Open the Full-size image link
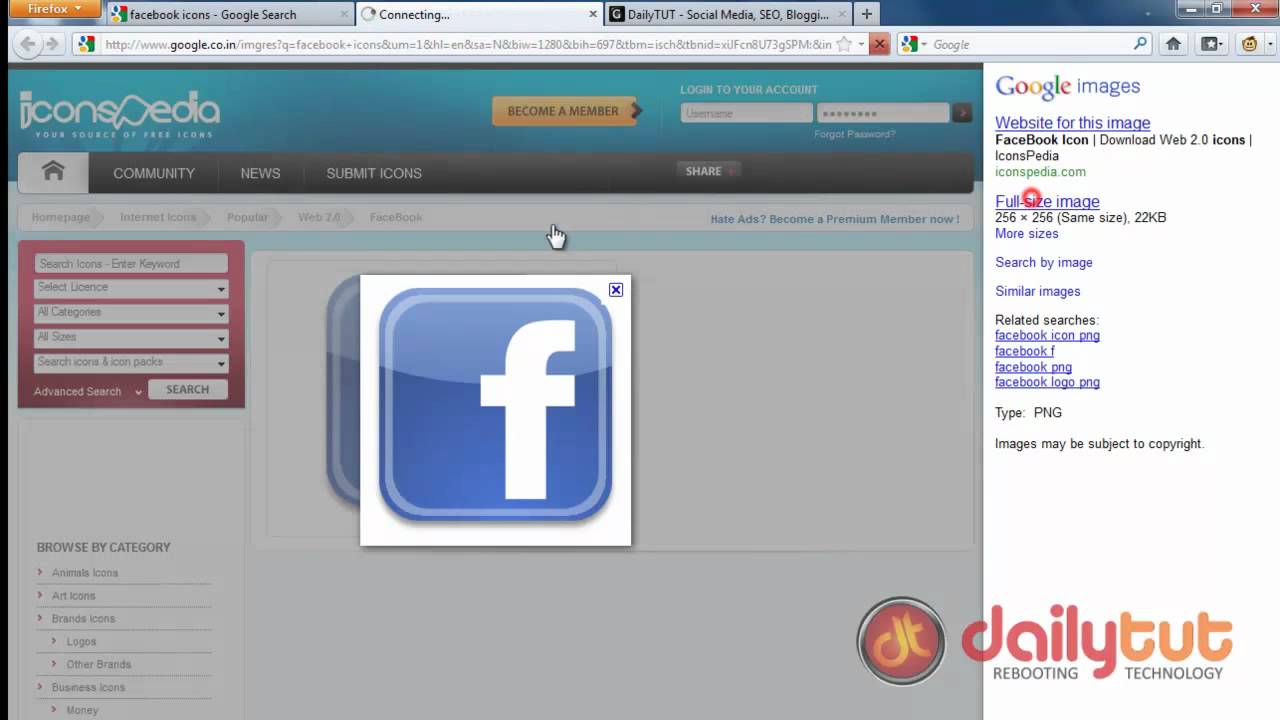 [x=1046, y=201]
